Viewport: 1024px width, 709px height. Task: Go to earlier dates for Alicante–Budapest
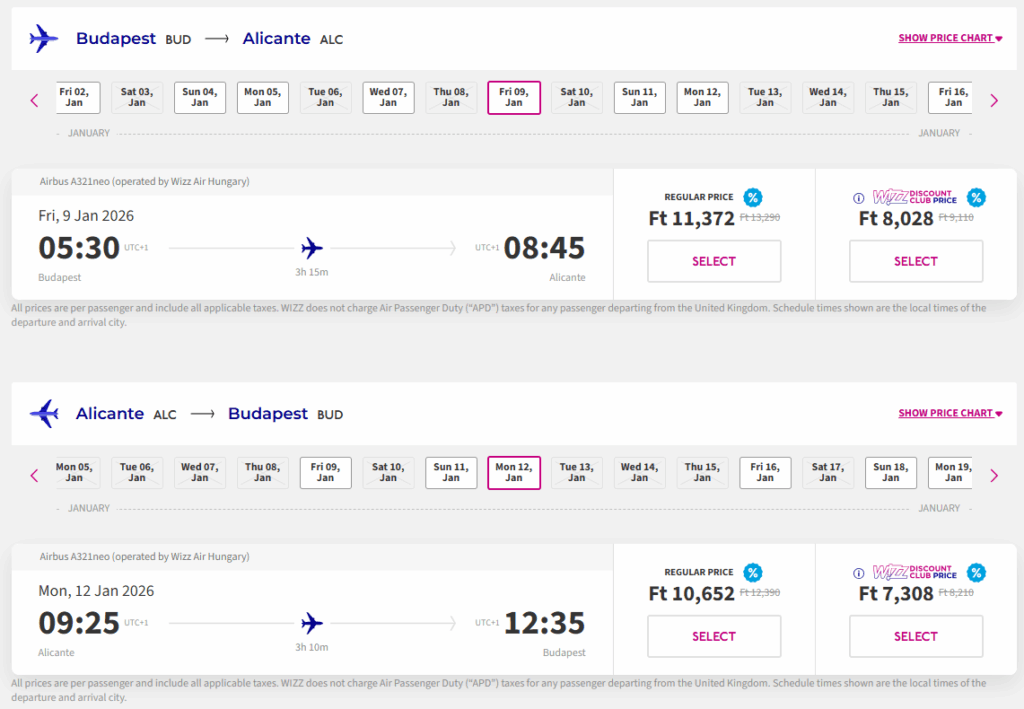pos(34,475)
